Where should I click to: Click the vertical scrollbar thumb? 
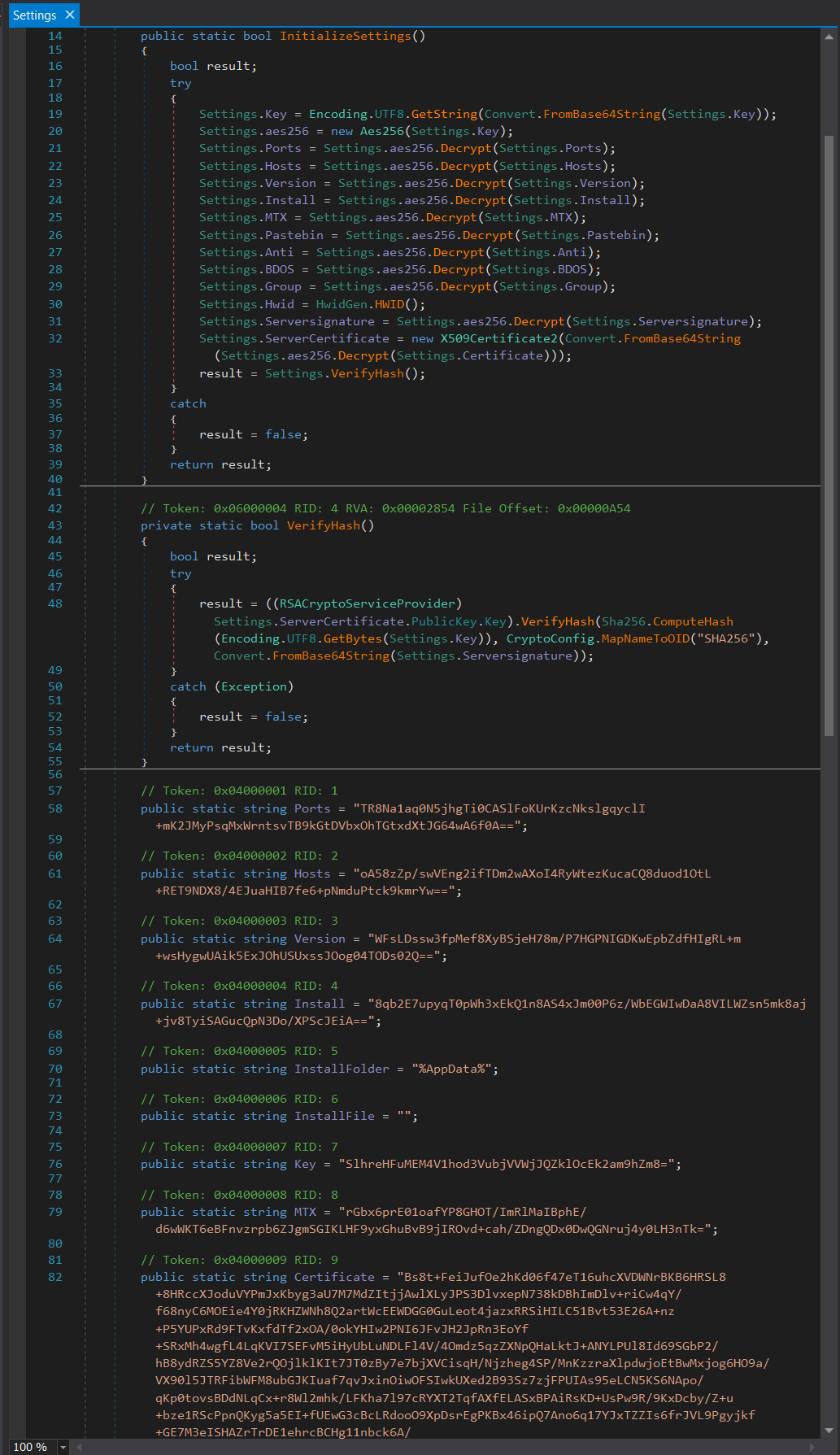pyautogui.click(x=829, y=435)
